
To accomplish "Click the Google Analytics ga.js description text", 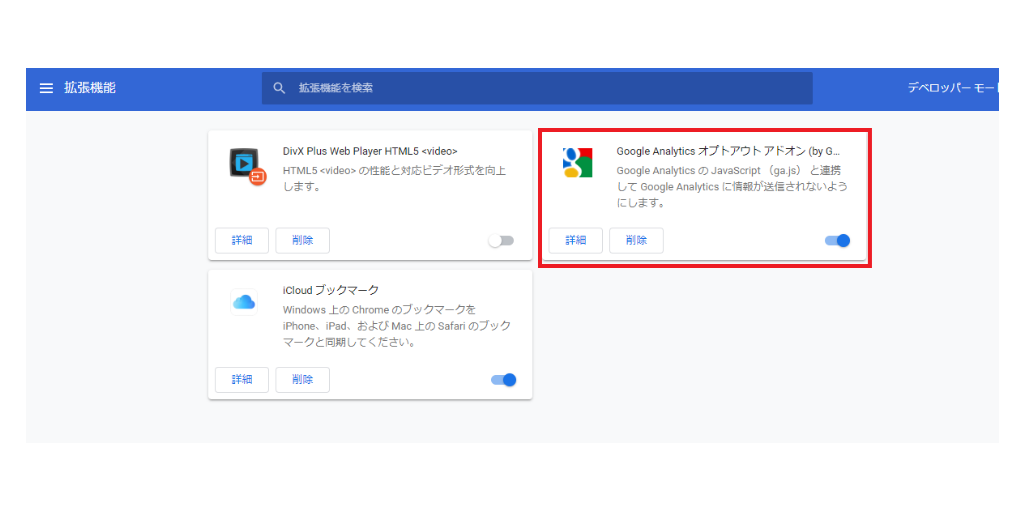I will tap(732, 187).
